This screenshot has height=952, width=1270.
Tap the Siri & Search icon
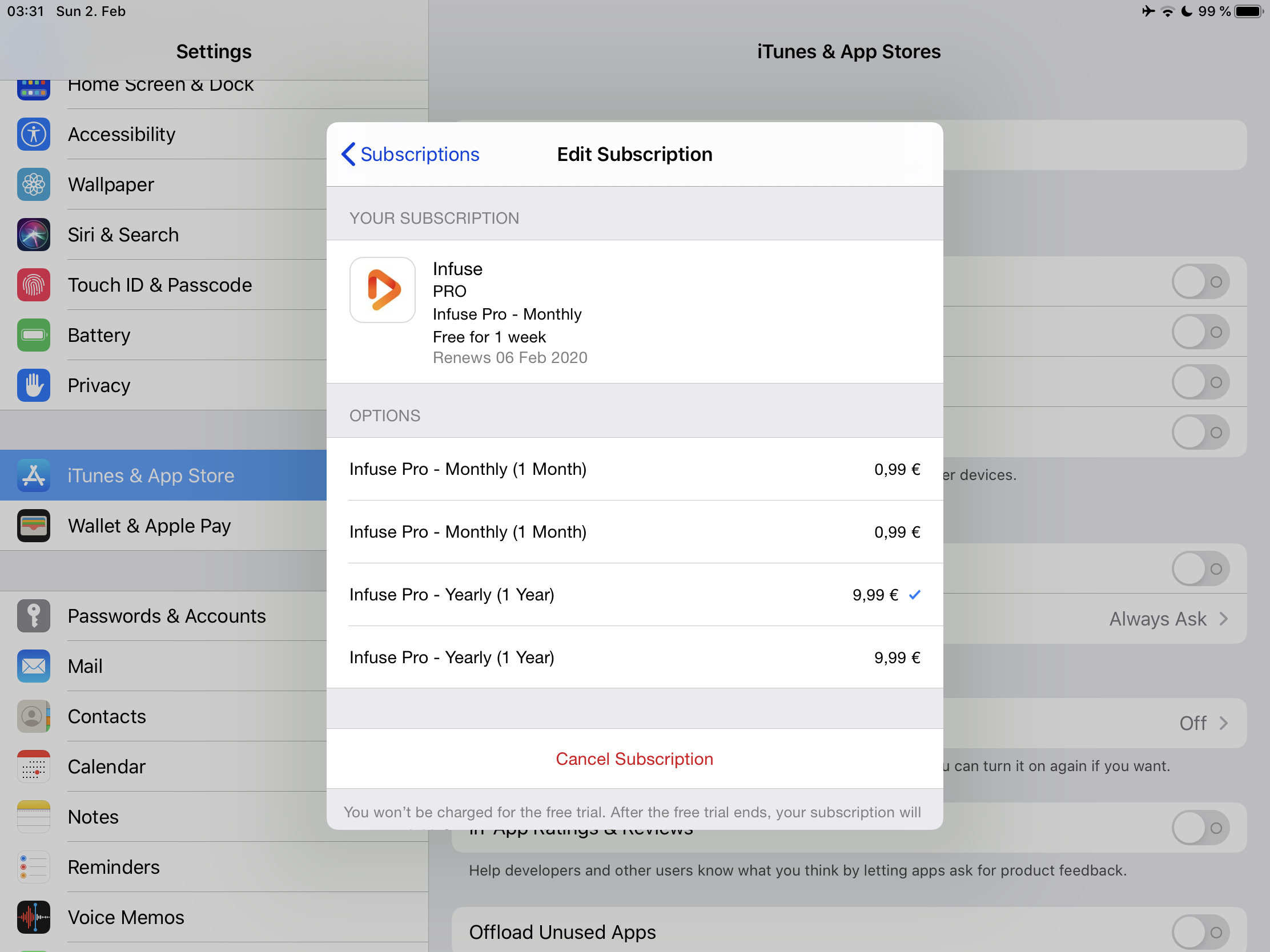[33, 235]
